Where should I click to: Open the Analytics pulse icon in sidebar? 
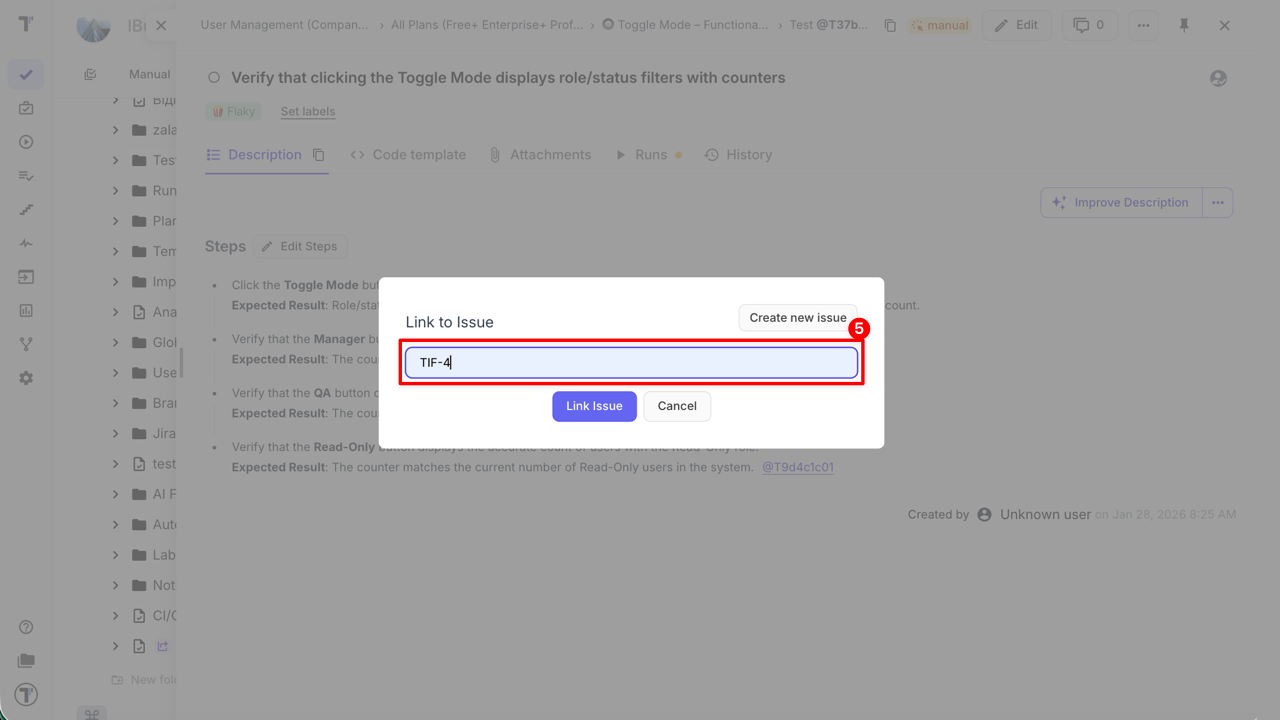point(26,243)
